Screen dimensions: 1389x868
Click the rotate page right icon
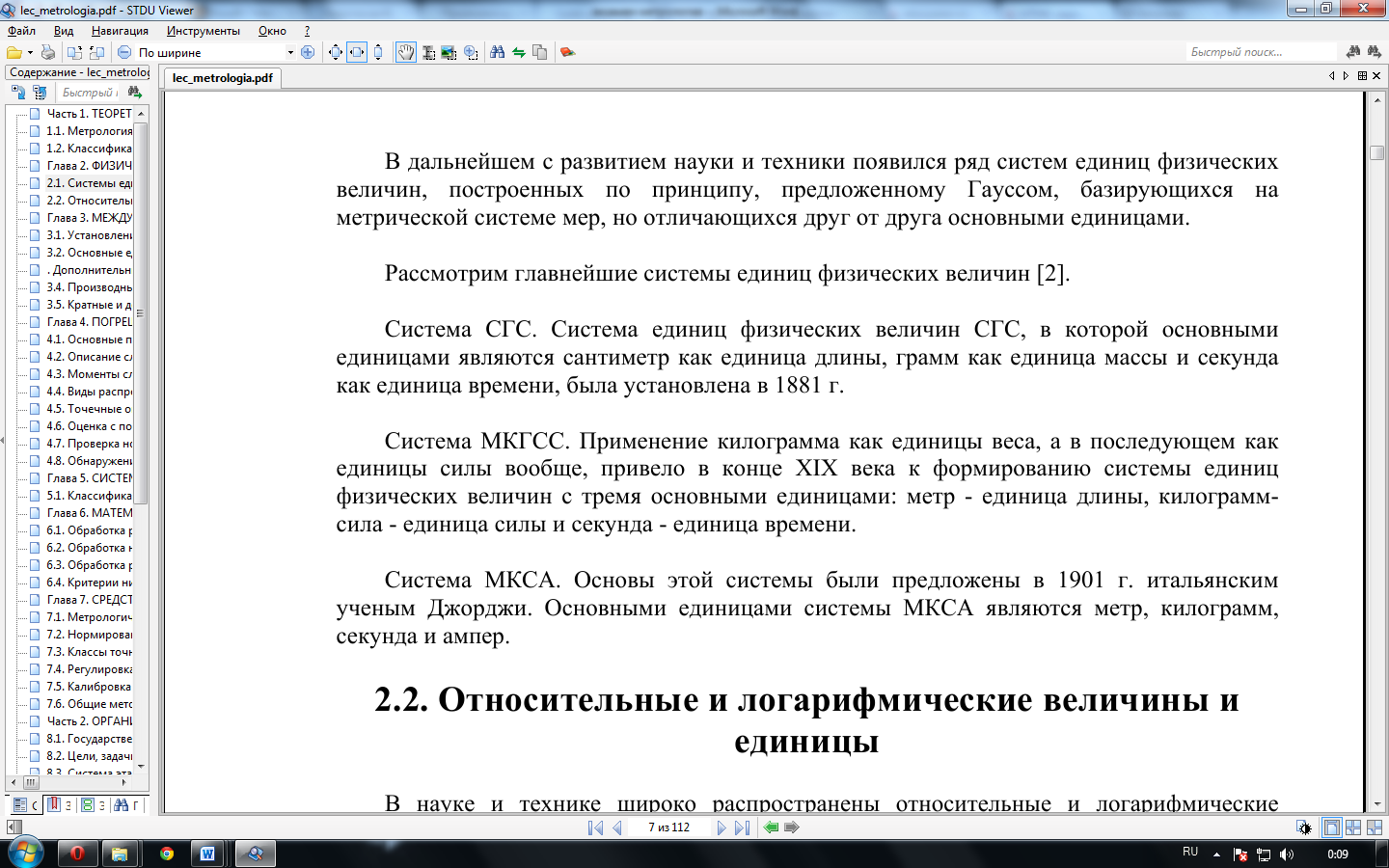click(x=96, y=52)
